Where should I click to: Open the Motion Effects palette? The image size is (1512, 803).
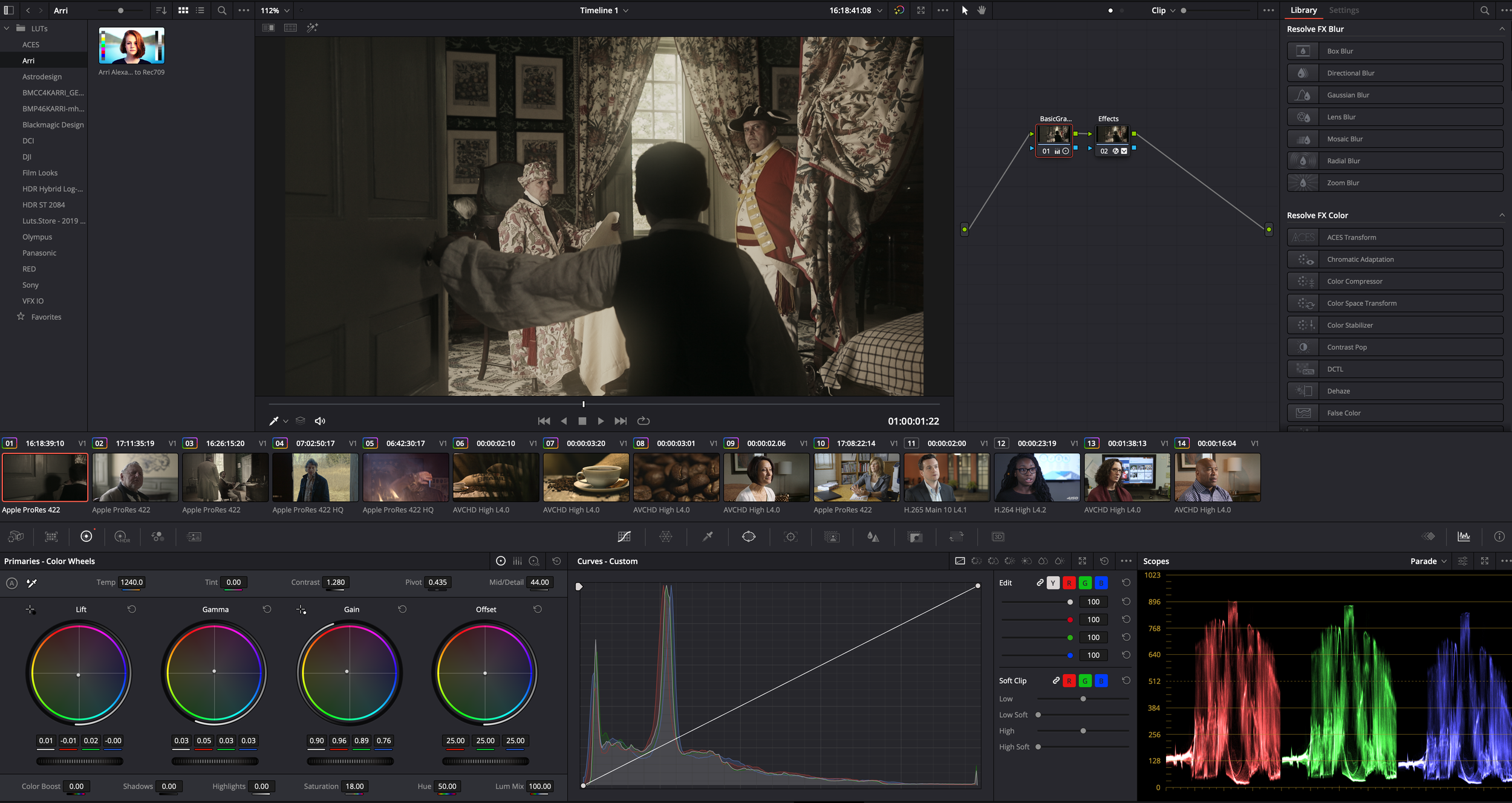194,536
